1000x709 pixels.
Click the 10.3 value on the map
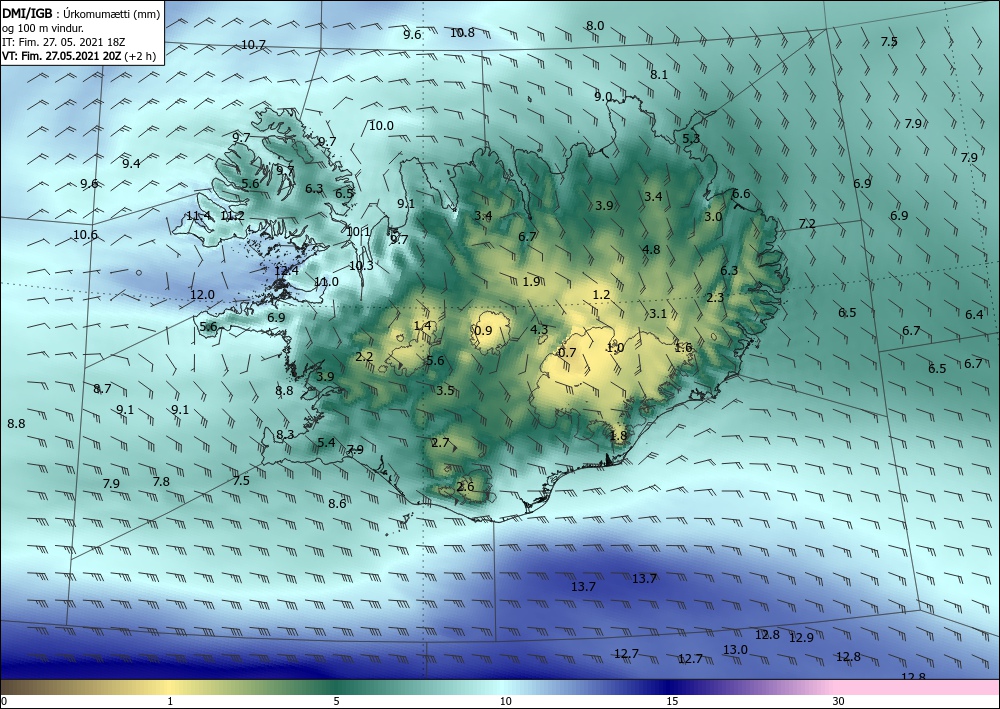361,266
